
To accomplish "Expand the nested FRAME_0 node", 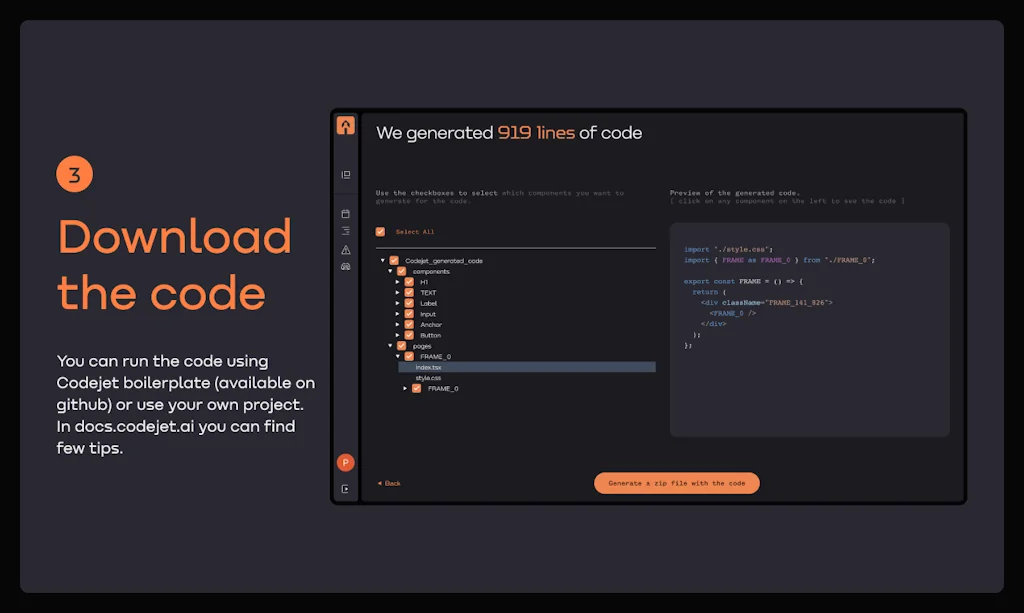I will pyautogui.click(x=405, y=388).
